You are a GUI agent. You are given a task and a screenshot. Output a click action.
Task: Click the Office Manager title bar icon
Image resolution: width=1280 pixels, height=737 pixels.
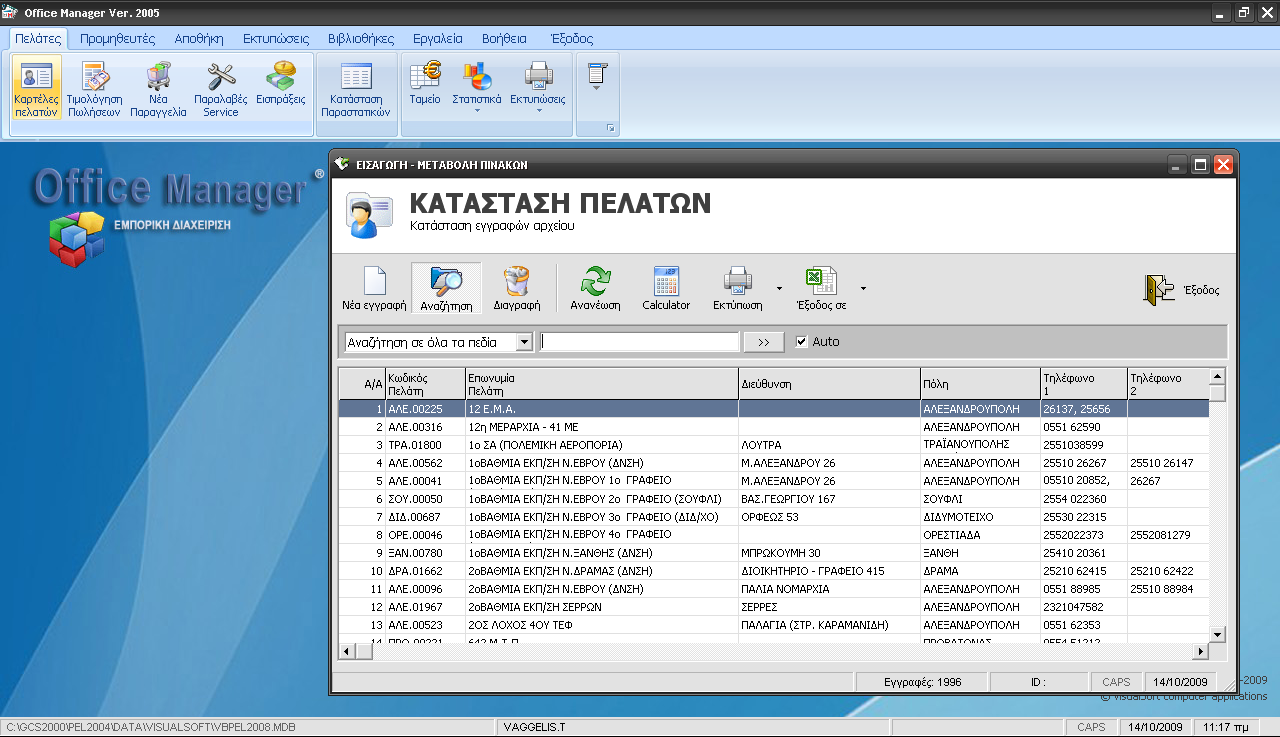11,12
